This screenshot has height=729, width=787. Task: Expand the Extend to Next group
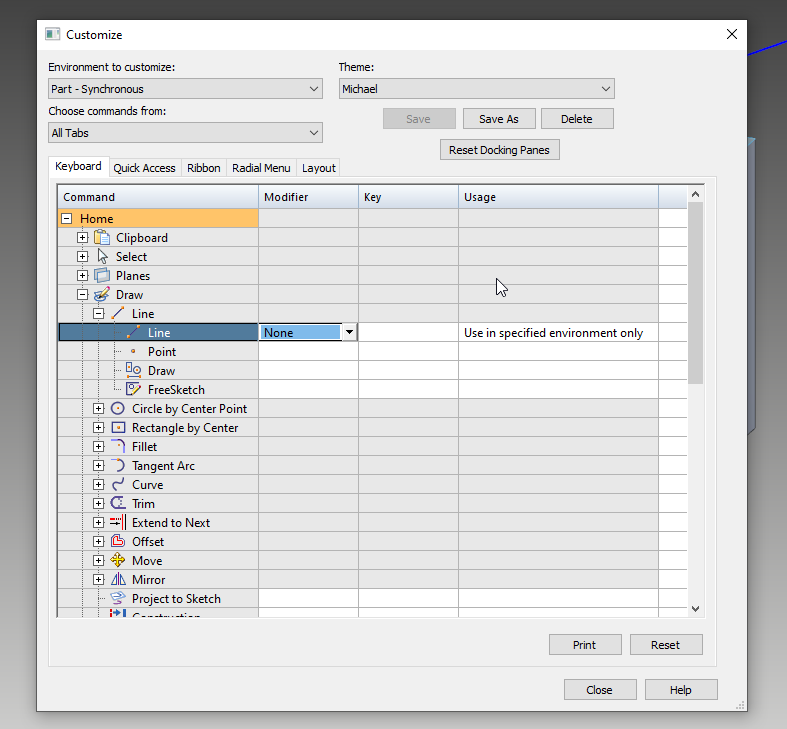click(99, 522)
